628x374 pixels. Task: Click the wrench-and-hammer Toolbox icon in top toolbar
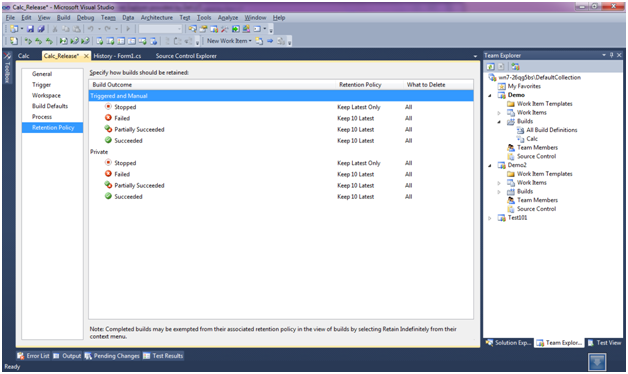[x=224, y=29]
